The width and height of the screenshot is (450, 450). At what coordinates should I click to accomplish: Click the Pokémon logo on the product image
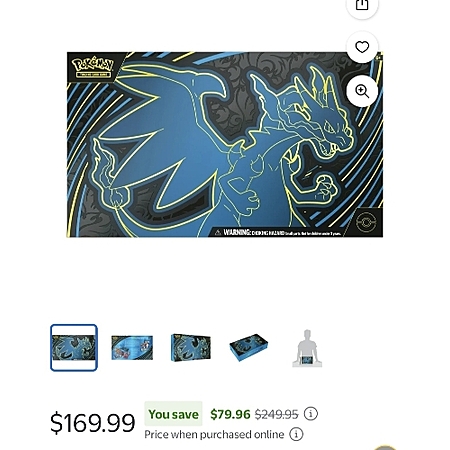pos(93,67)
